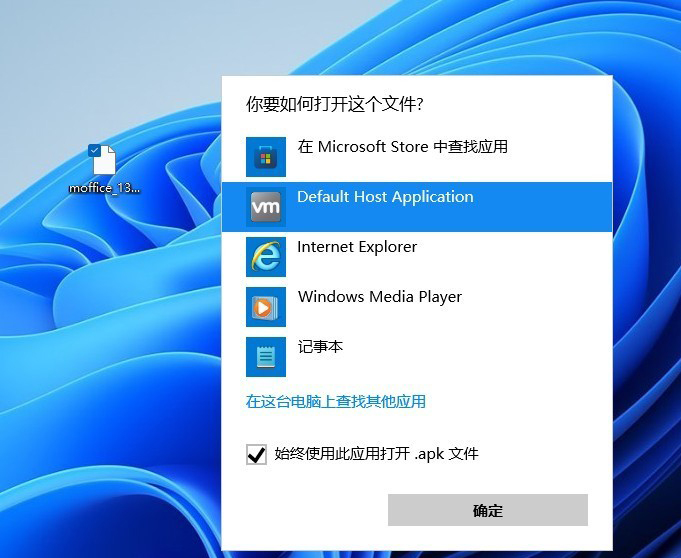Select the Default Host Application label
Screen dimensions: 681x558
[x=385, y=197]
